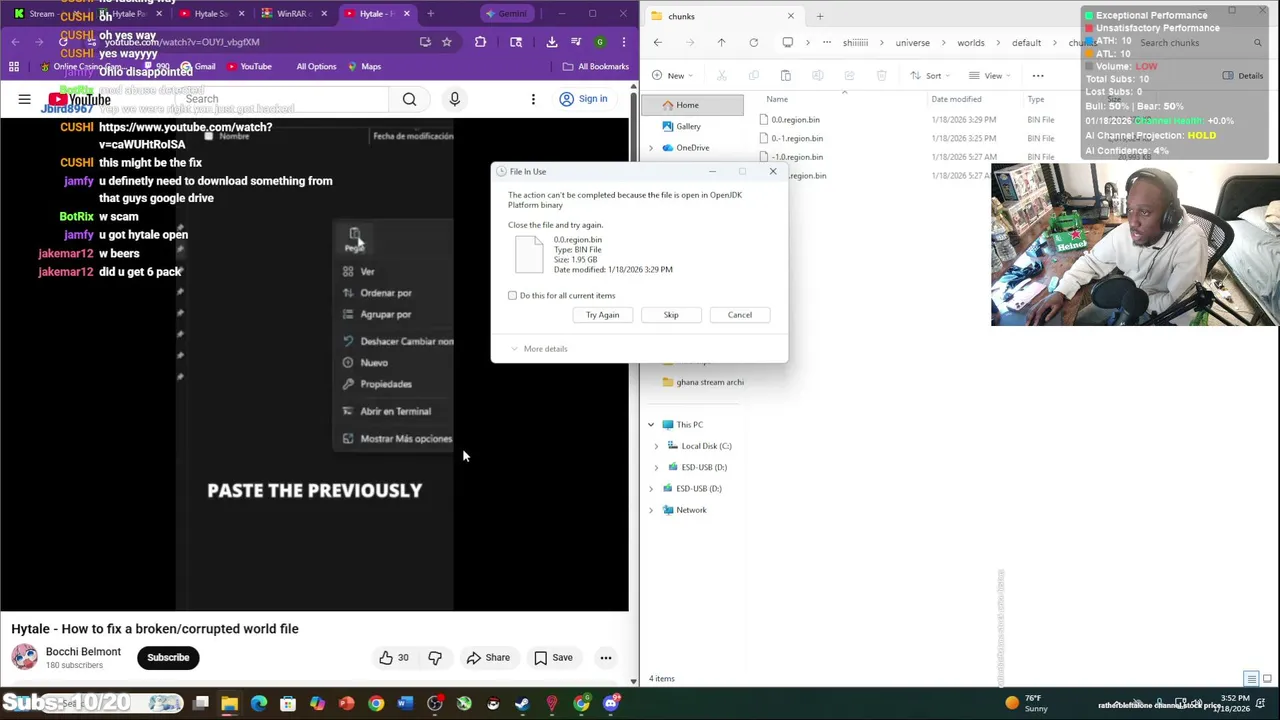Focus the YouTube search input field
The image size is (1280, 720).
click(x=283, y=99)
